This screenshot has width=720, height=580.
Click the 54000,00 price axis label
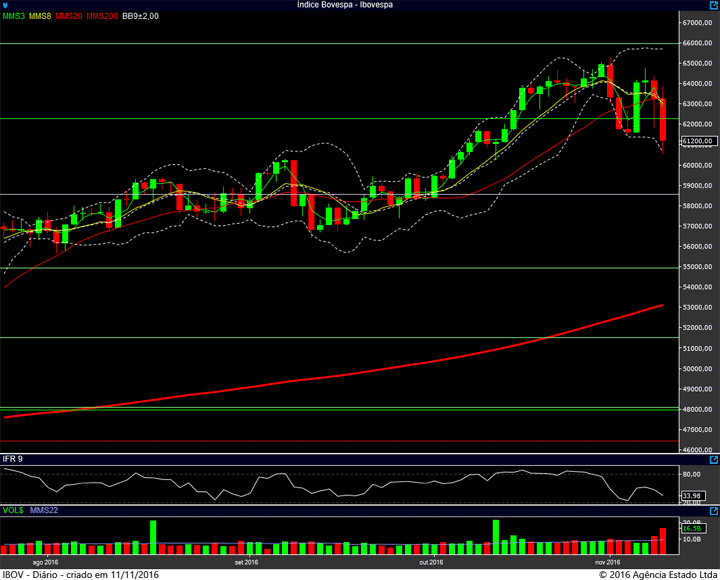coord(697,287)
